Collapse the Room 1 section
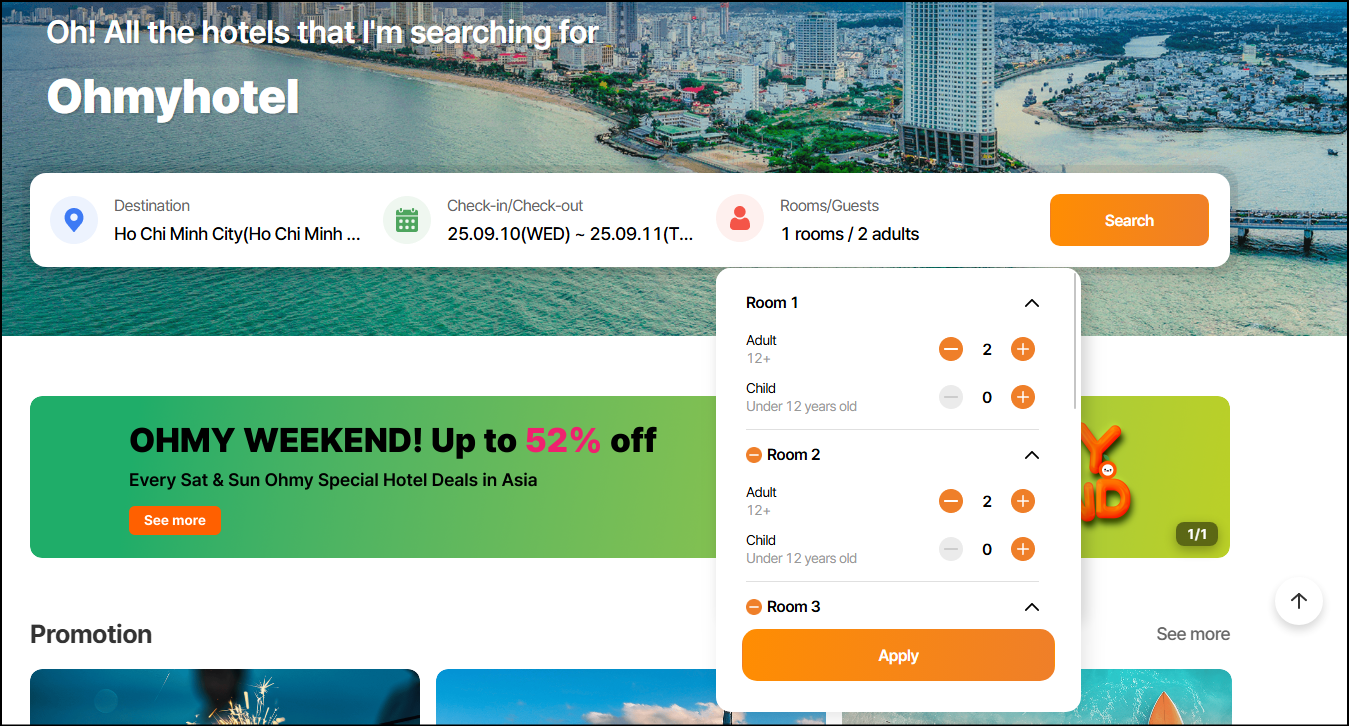The height and width of the screenshot is (726, 1349). [1032, 303]
